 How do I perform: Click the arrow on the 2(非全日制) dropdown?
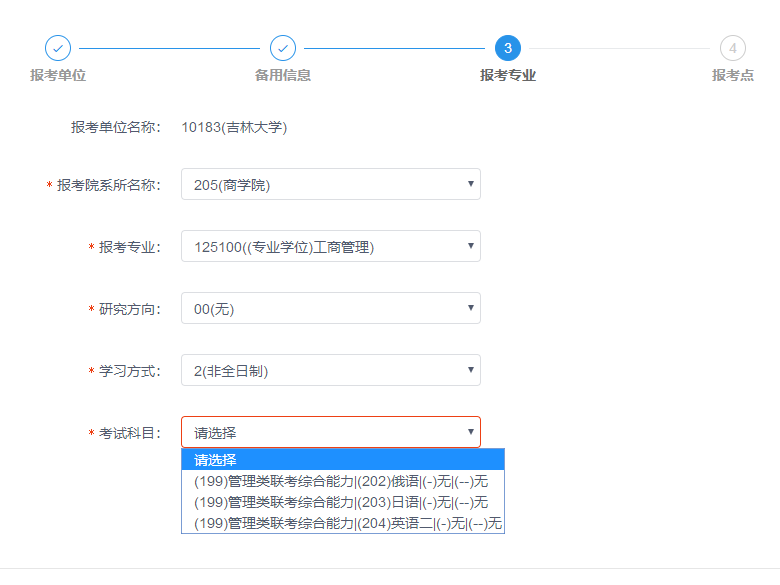coord(470,370)
